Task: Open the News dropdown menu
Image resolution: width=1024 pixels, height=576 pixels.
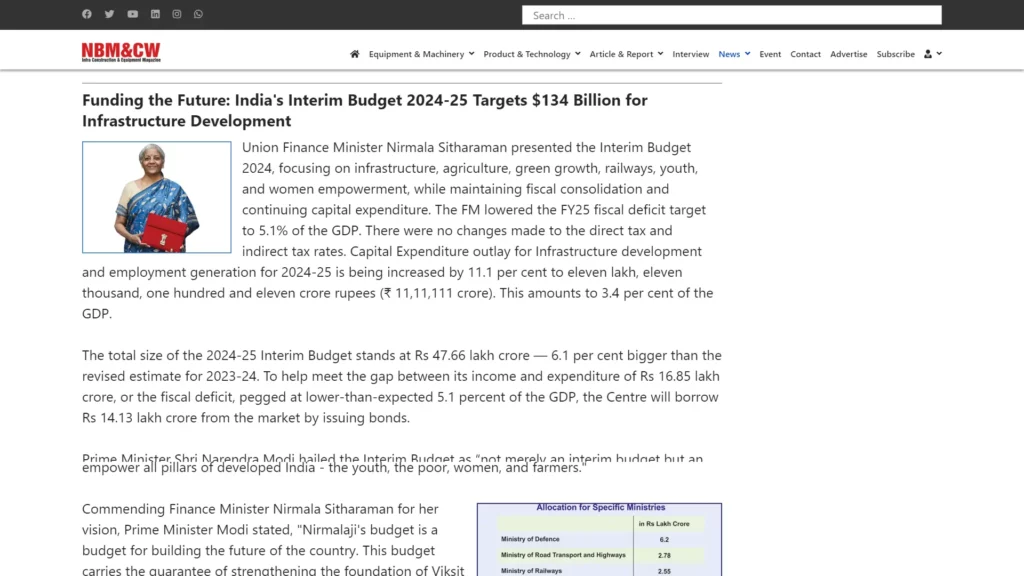Action: point(734,54)
